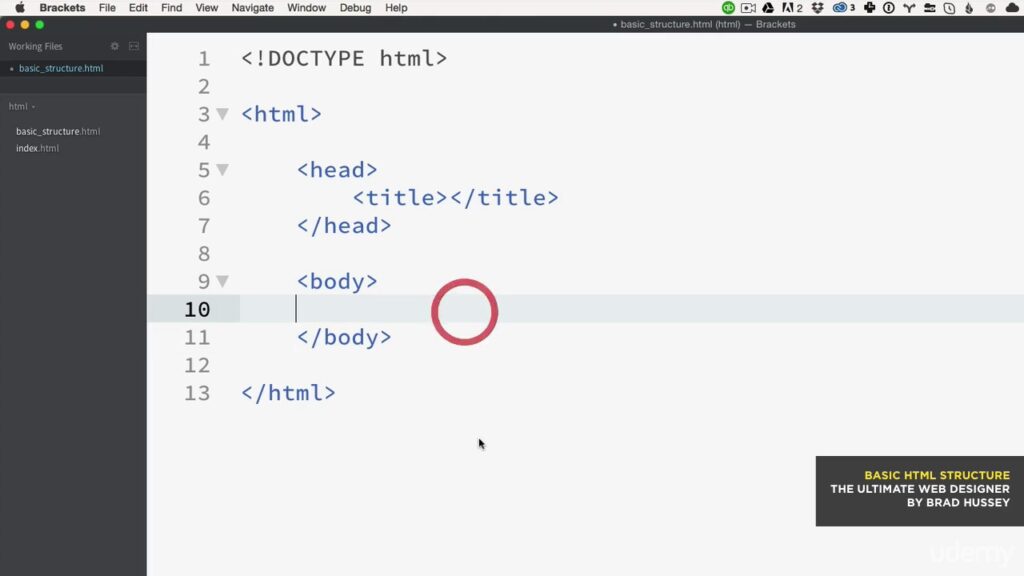This screenshot has height=576, width=1024.
Task: Collapse the head tag fold arrow
Action: pyautogui.click(x=223, y=170)
